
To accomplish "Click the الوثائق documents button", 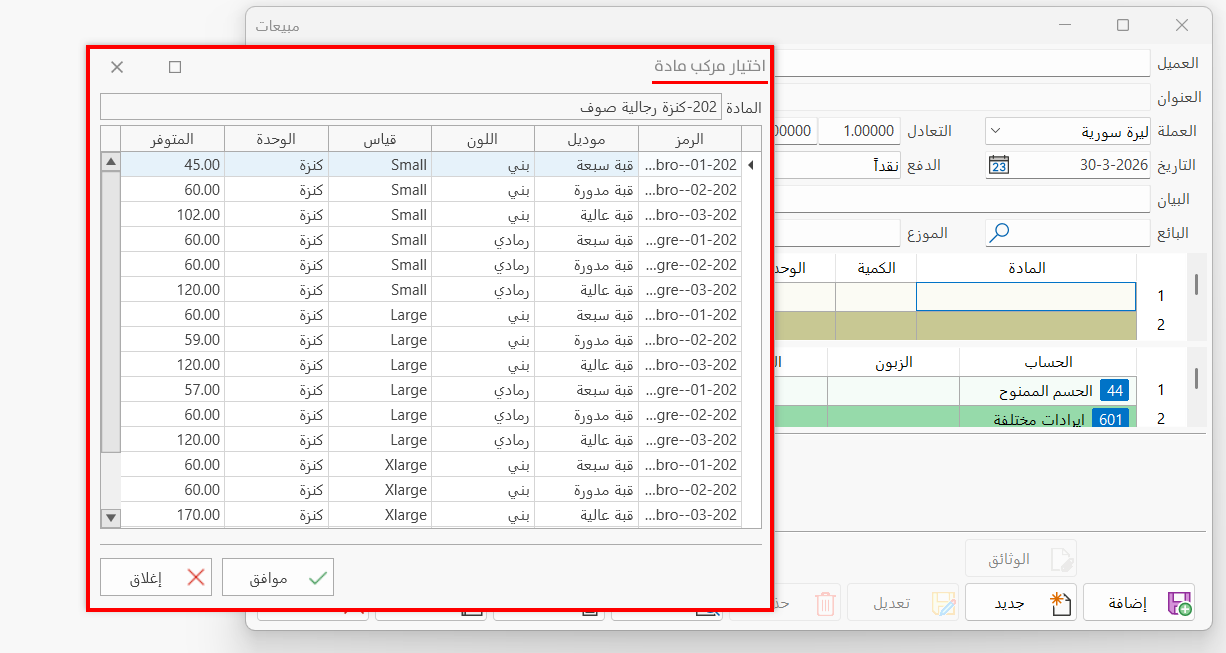I will point(1020,558).
